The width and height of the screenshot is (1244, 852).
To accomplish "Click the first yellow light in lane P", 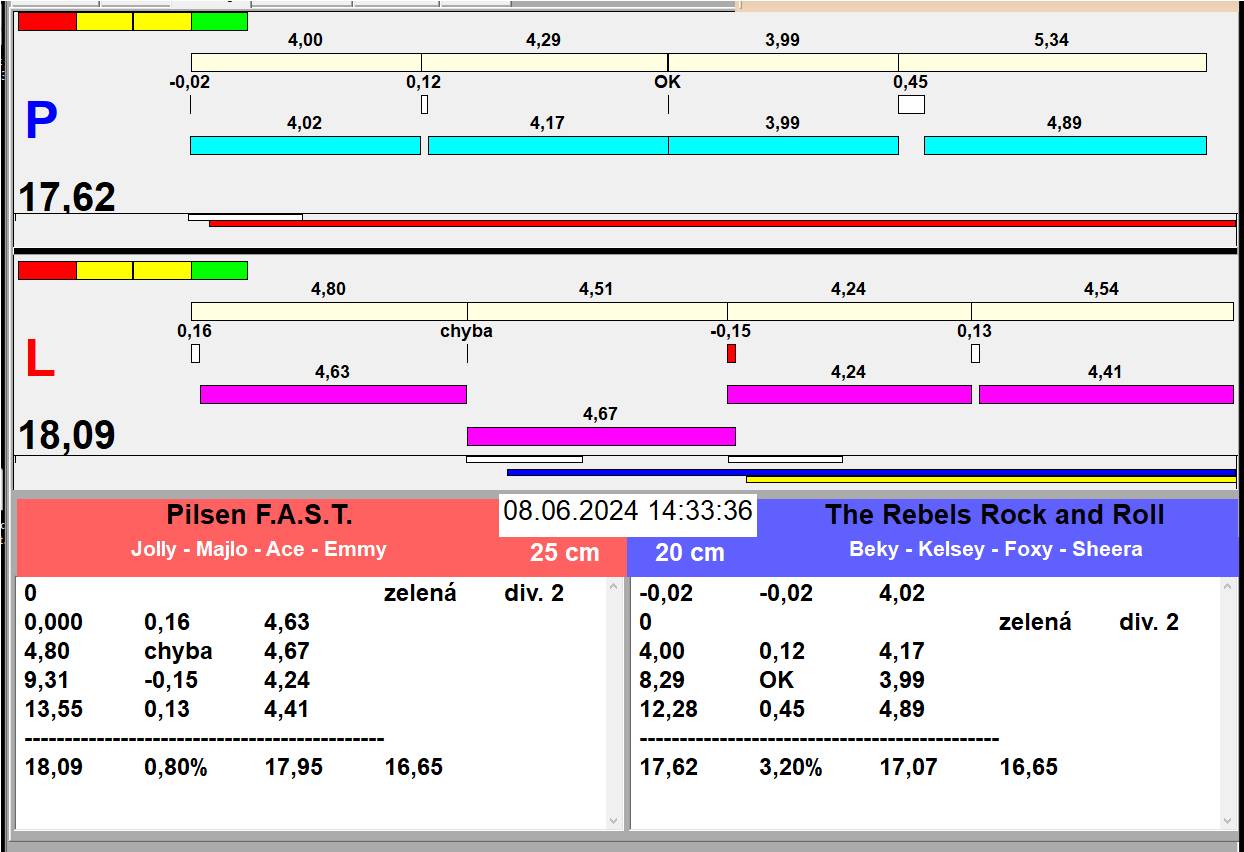I will (104, 21).
